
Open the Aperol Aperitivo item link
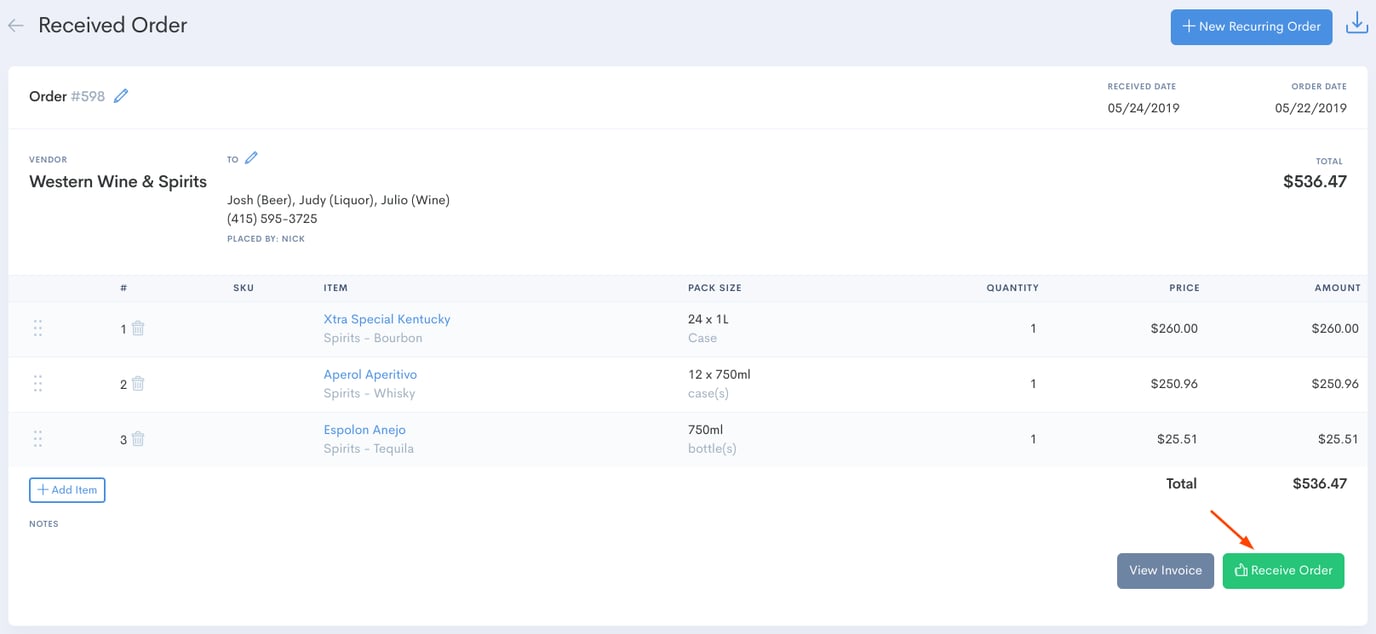tap(370, 374)
